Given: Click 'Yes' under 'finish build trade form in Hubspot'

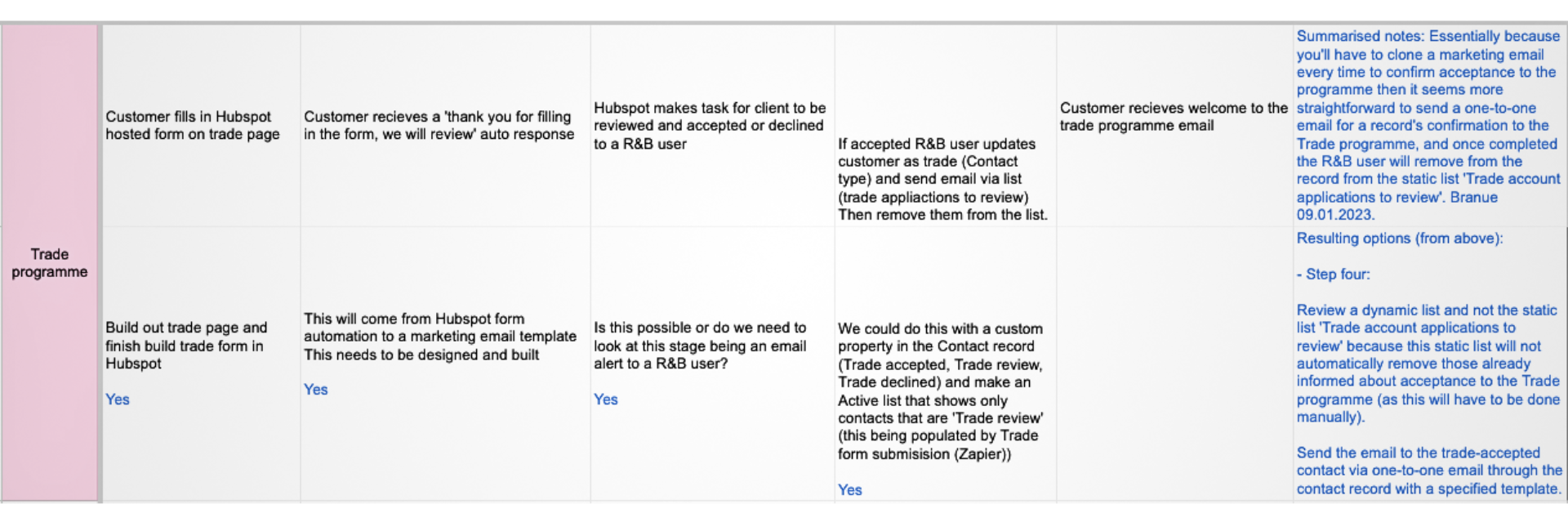Looking at the screenshot, I should pos(118,399).
